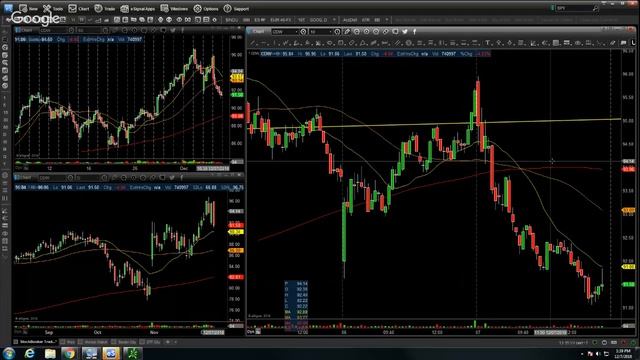Select the rectangle drawing tool

tap(341, 43)
